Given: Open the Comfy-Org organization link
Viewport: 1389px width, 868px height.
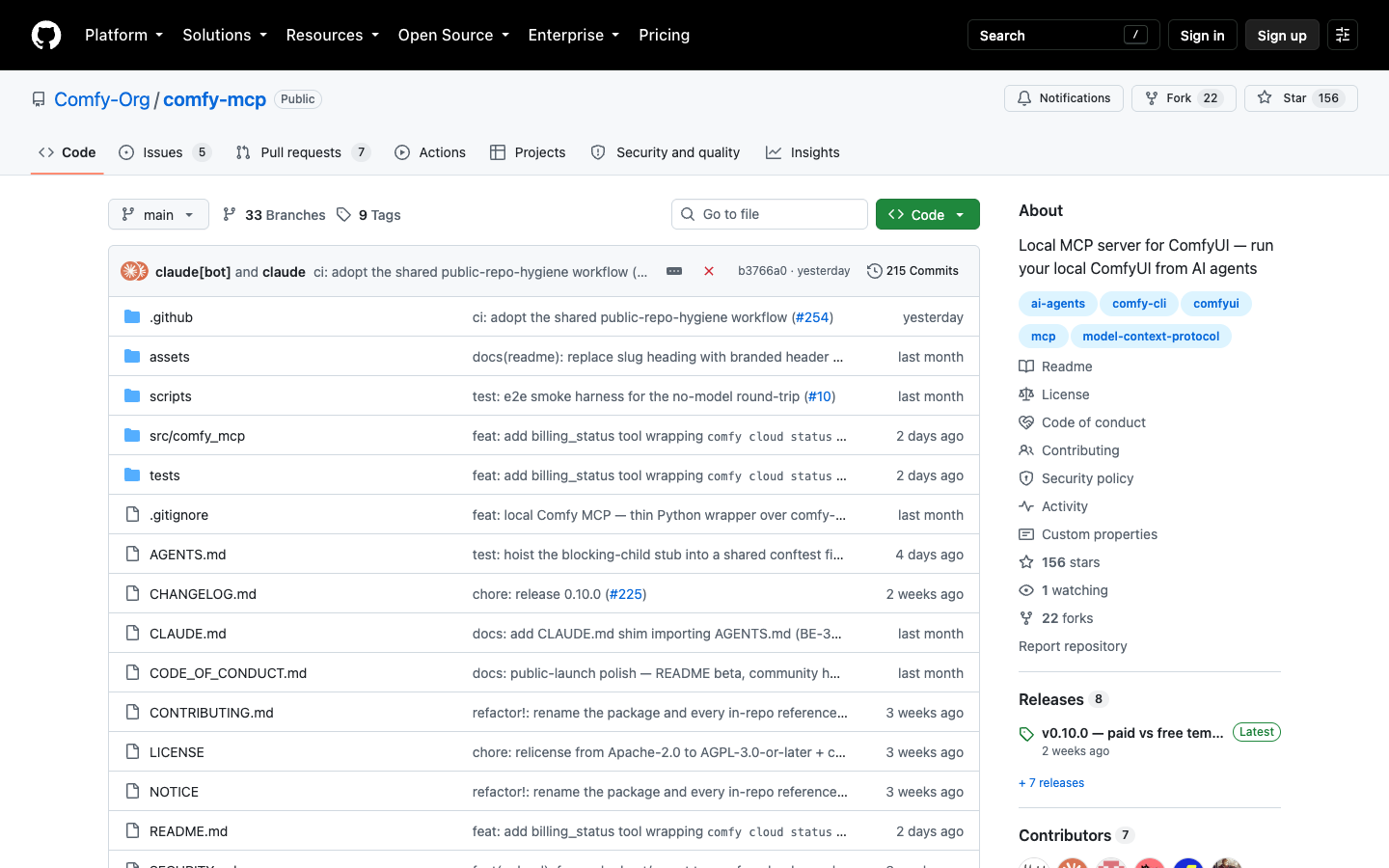Looking at the screenshot, I should (x=102, y=99).
